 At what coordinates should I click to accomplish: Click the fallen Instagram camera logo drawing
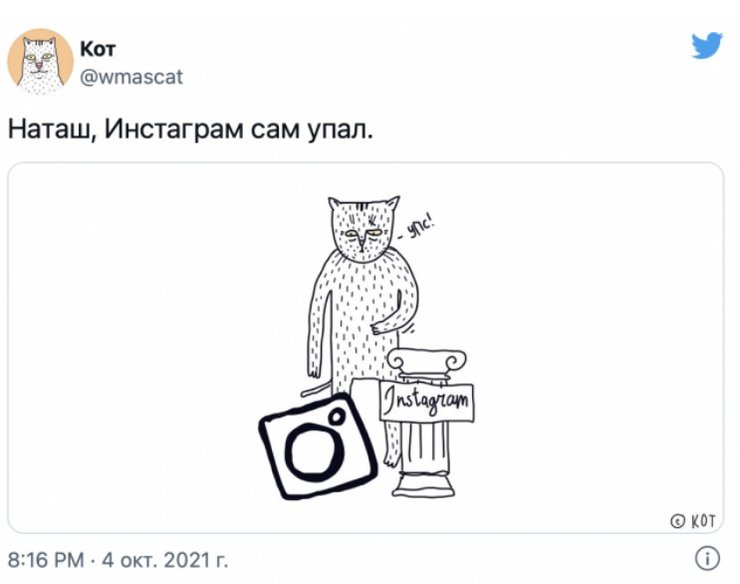[318, 446]
